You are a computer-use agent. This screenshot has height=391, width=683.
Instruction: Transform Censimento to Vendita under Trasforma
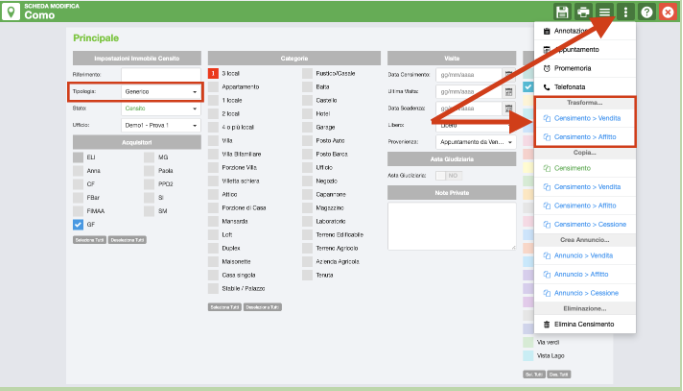pos(585,118)
